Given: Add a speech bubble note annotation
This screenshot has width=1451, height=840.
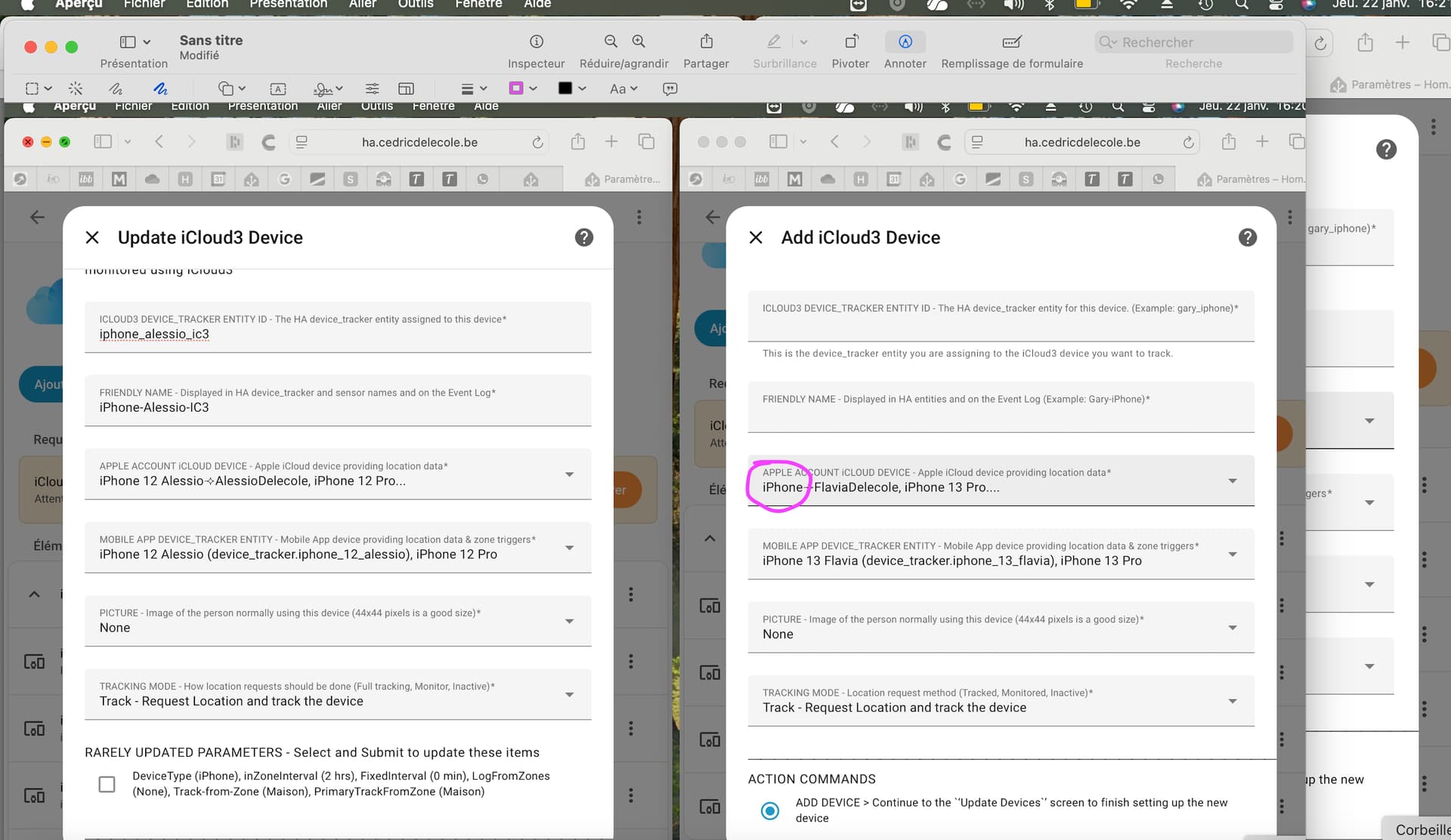Looking at the screenshot, I should click(670, 88).
